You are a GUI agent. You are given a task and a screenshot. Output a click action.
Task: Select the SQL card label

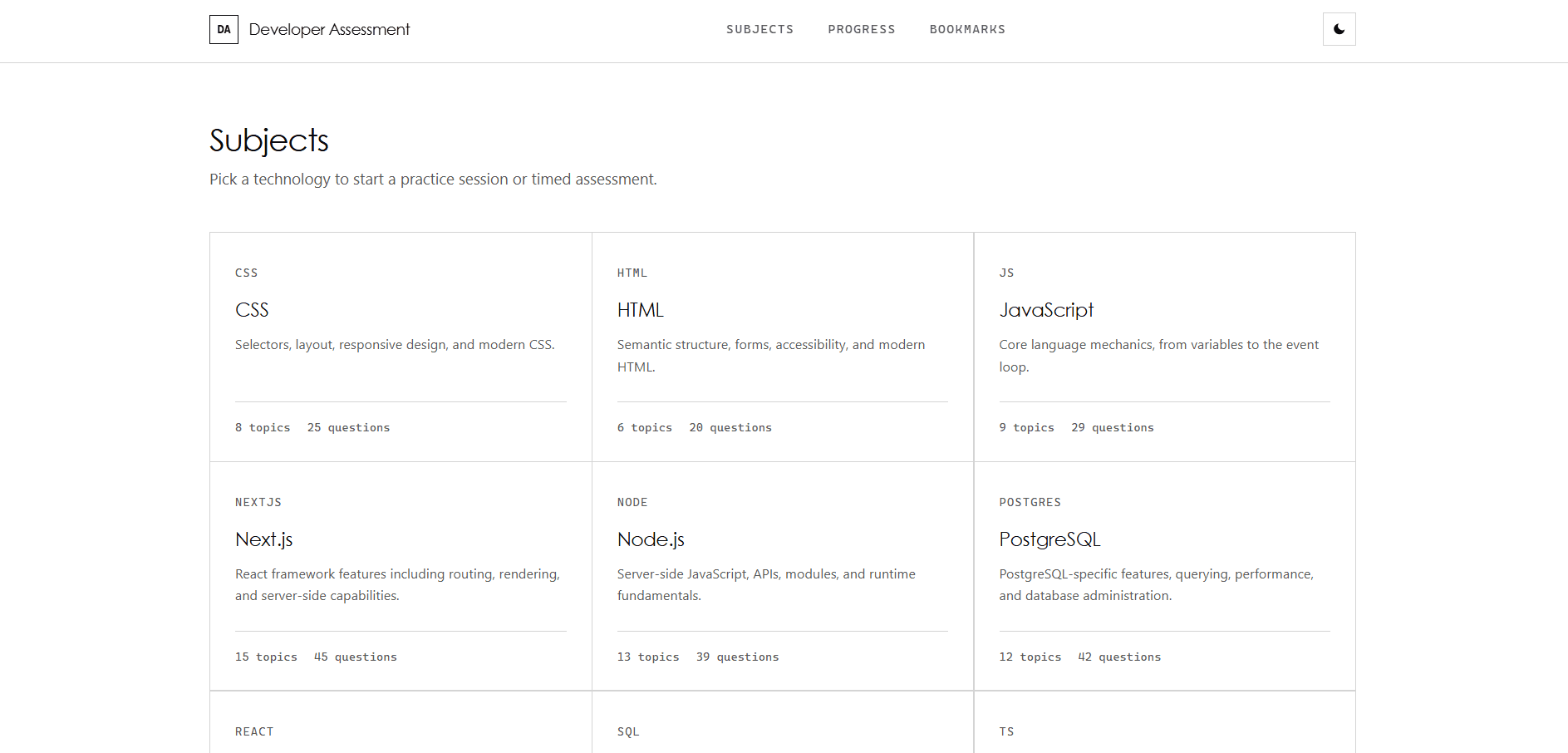628,731
